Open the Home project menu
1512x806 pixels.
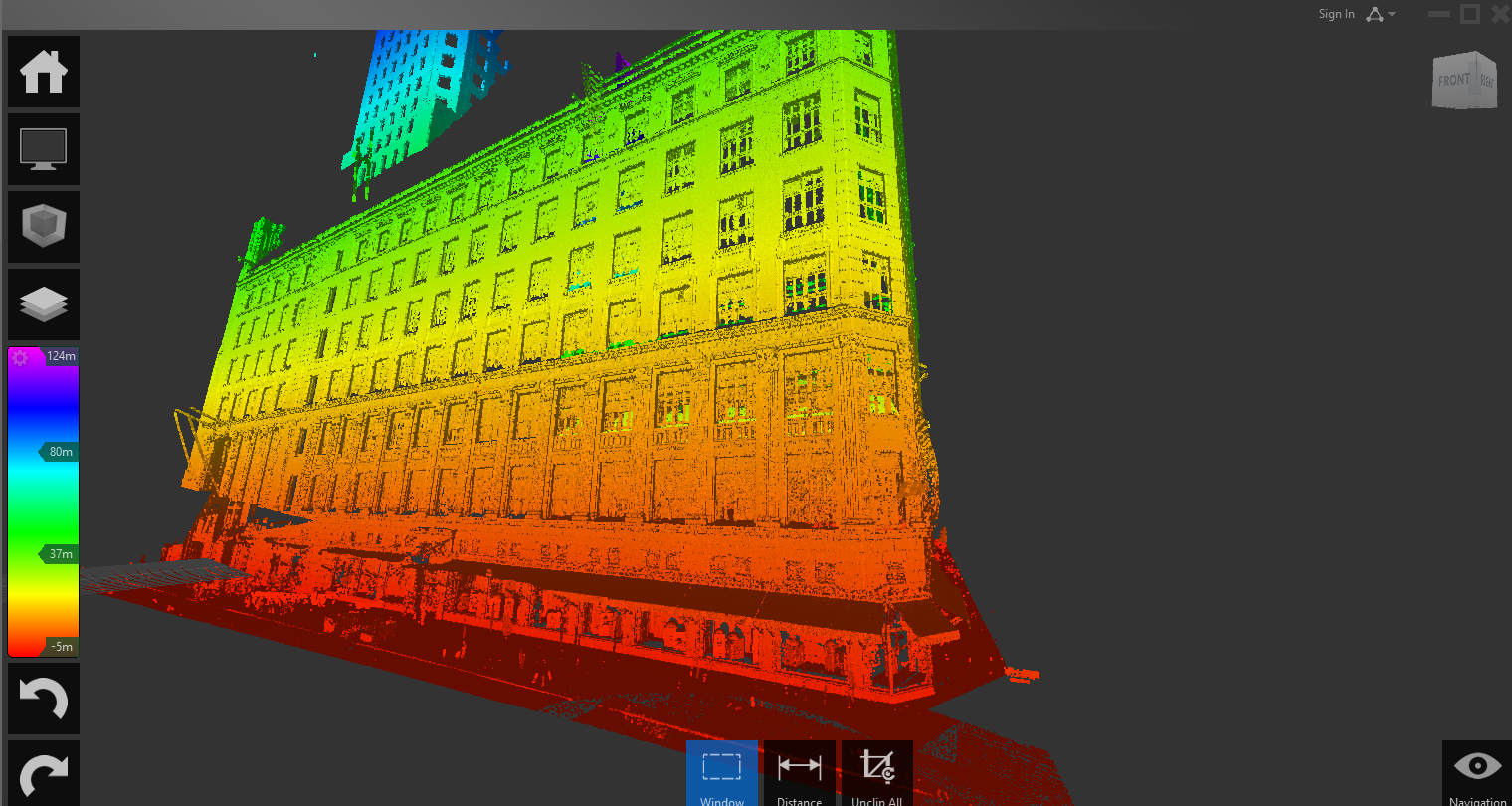tap(43, 72)
